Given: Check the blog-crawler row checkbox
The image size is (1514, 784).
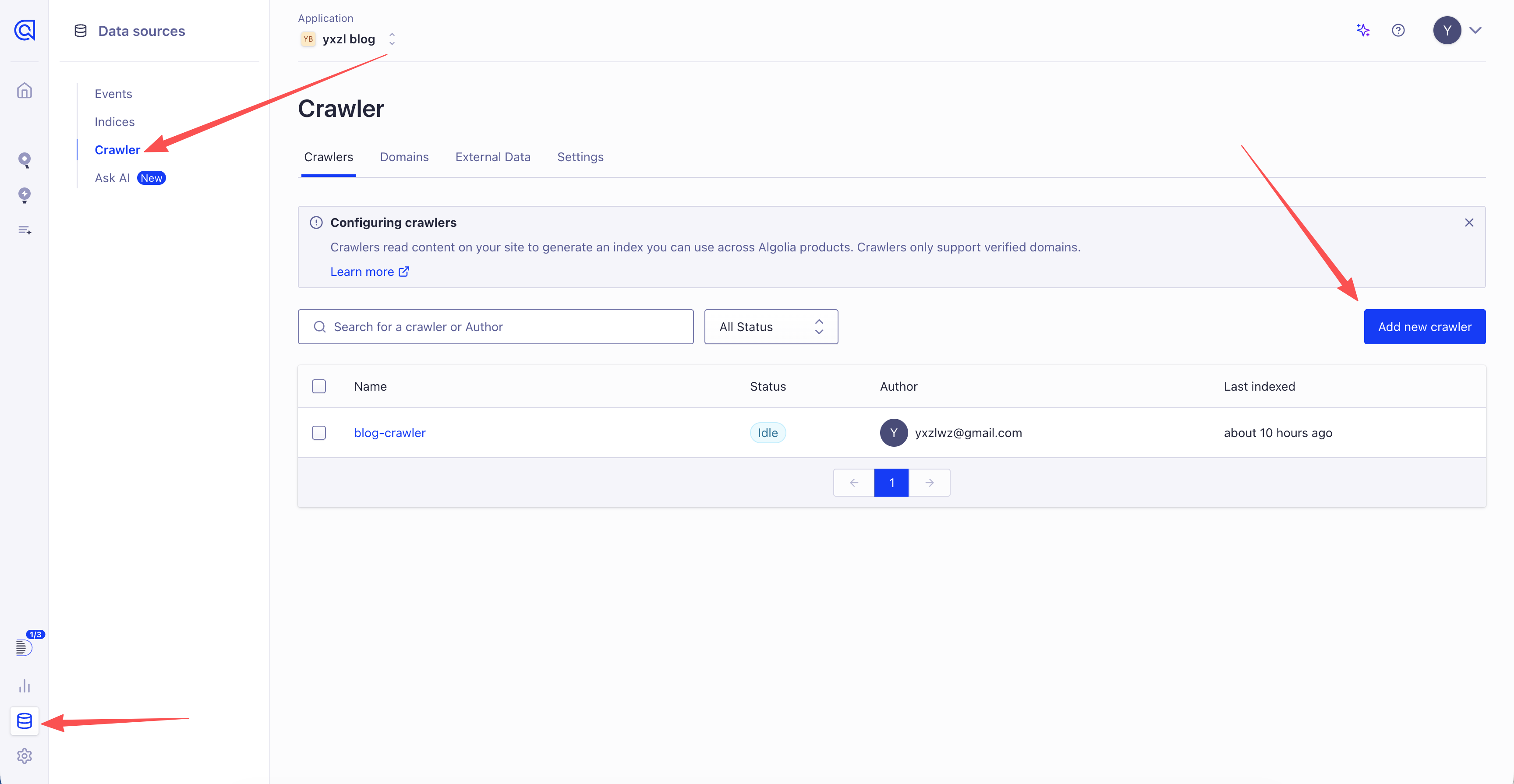Looking at the screenshot, I should (318, 433).
